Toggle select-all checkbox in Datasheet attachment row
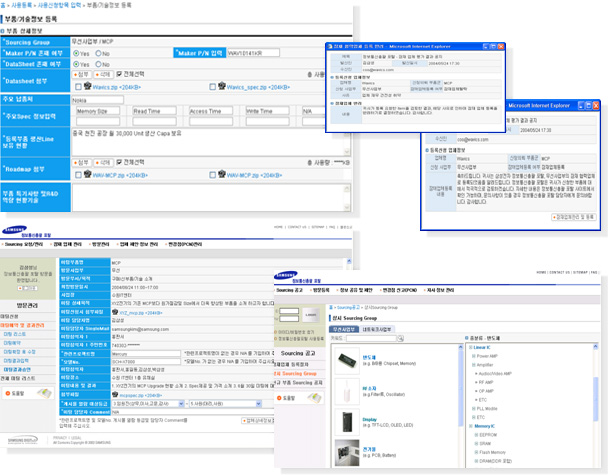This screenshot has width=608, height=475. [119, 74]
